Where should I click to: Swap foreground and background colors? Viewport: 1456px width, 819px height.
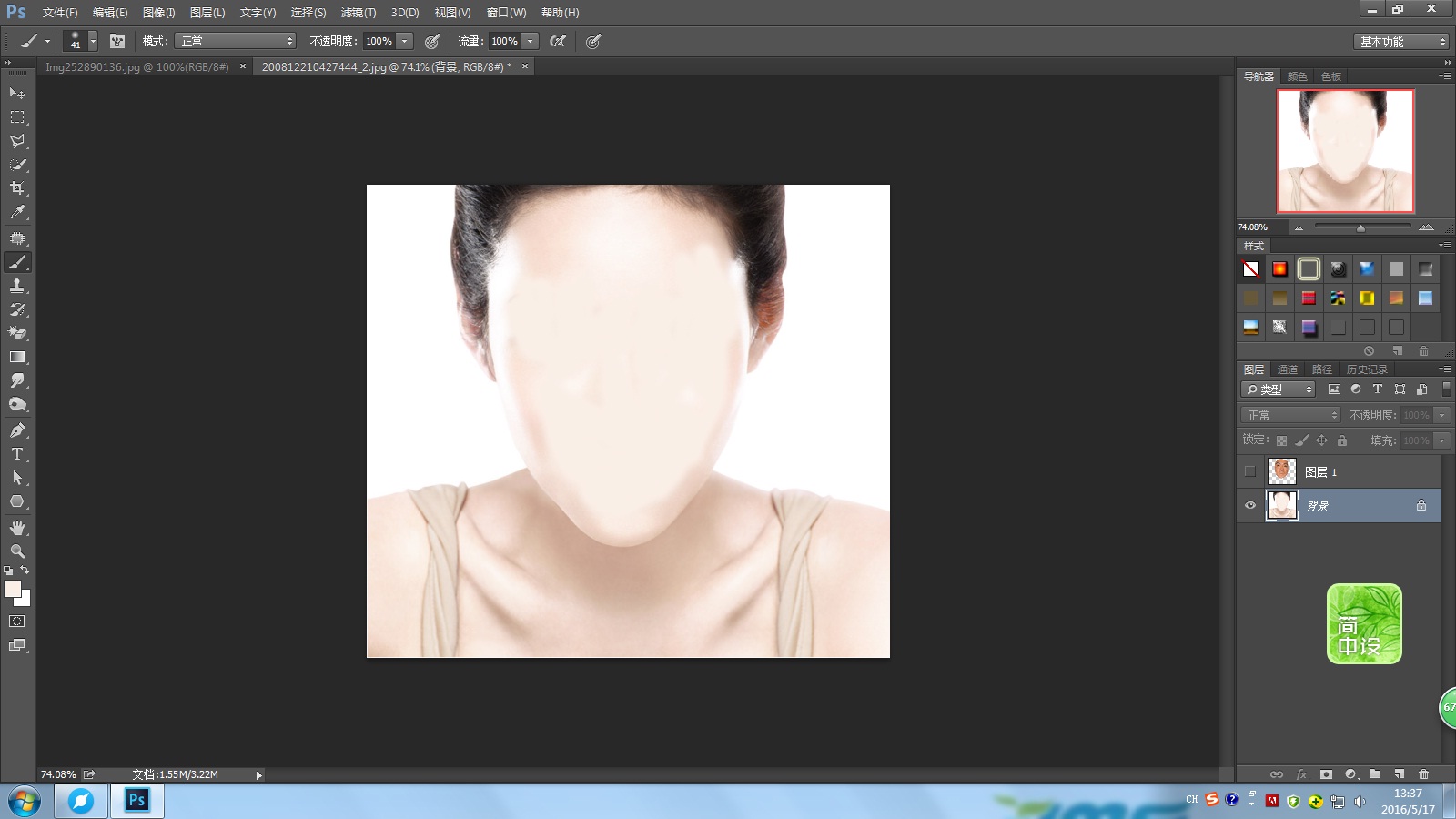pyautogui.click(x=25, y=571)
